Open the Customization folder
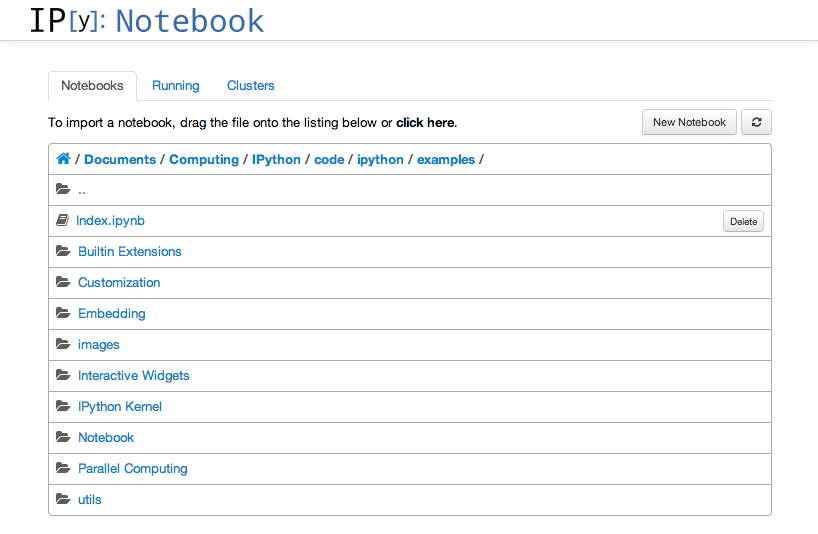This screenshot has width=818, height=534. 119,283
